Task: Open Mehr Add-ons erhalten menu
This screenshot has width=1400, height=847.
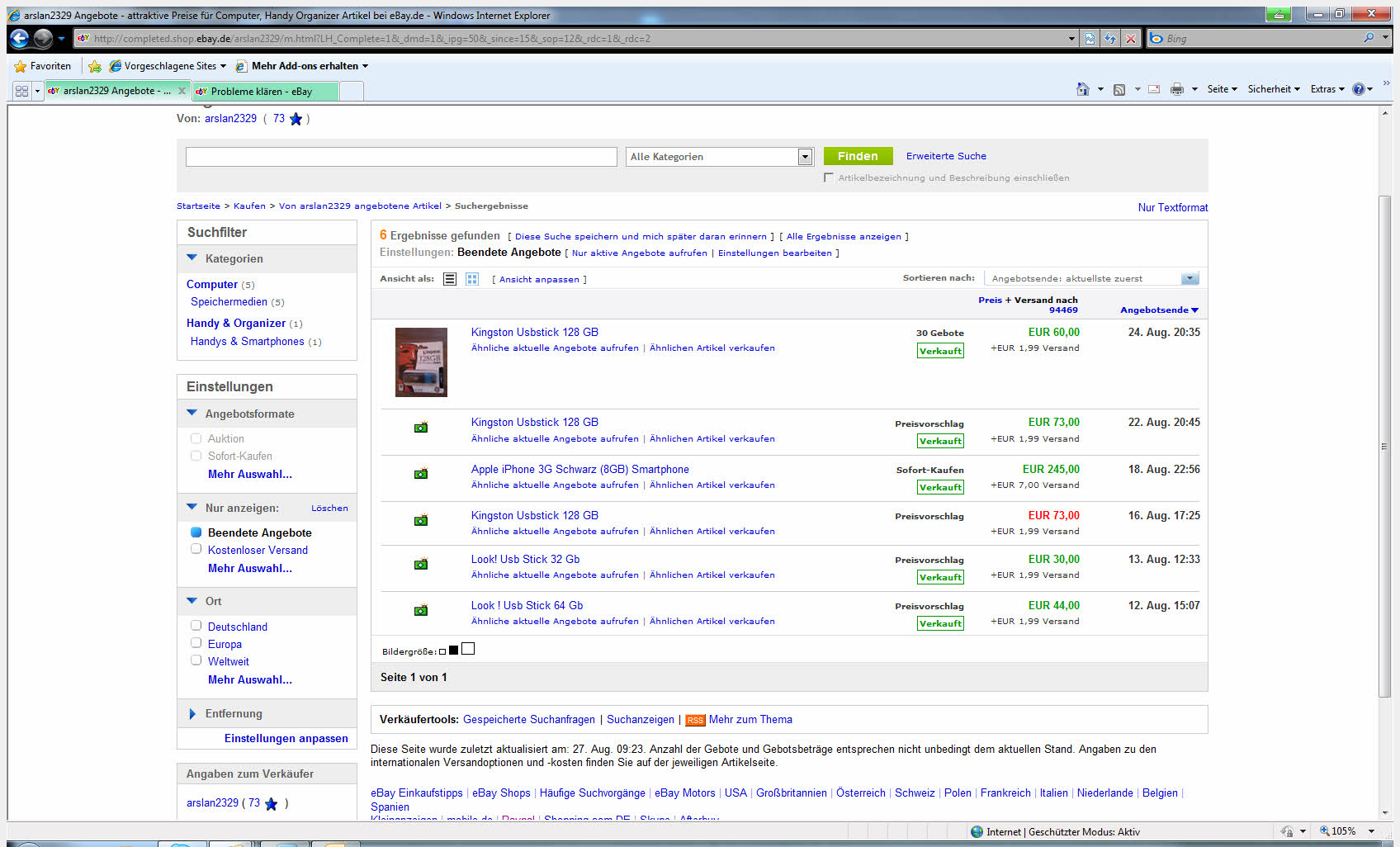Action: [302, 66]
